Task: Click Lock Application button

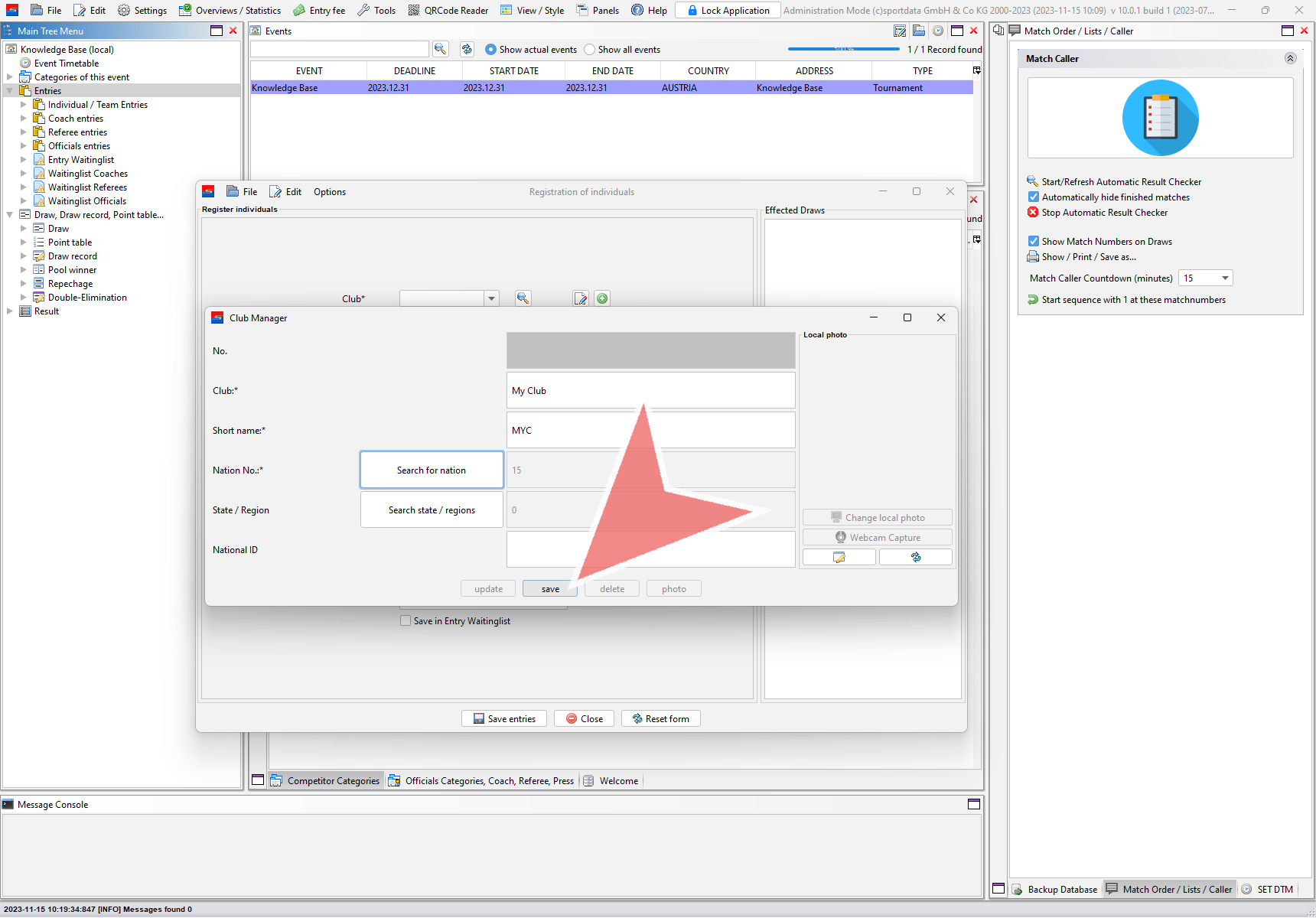Action: tap(728, 10)
